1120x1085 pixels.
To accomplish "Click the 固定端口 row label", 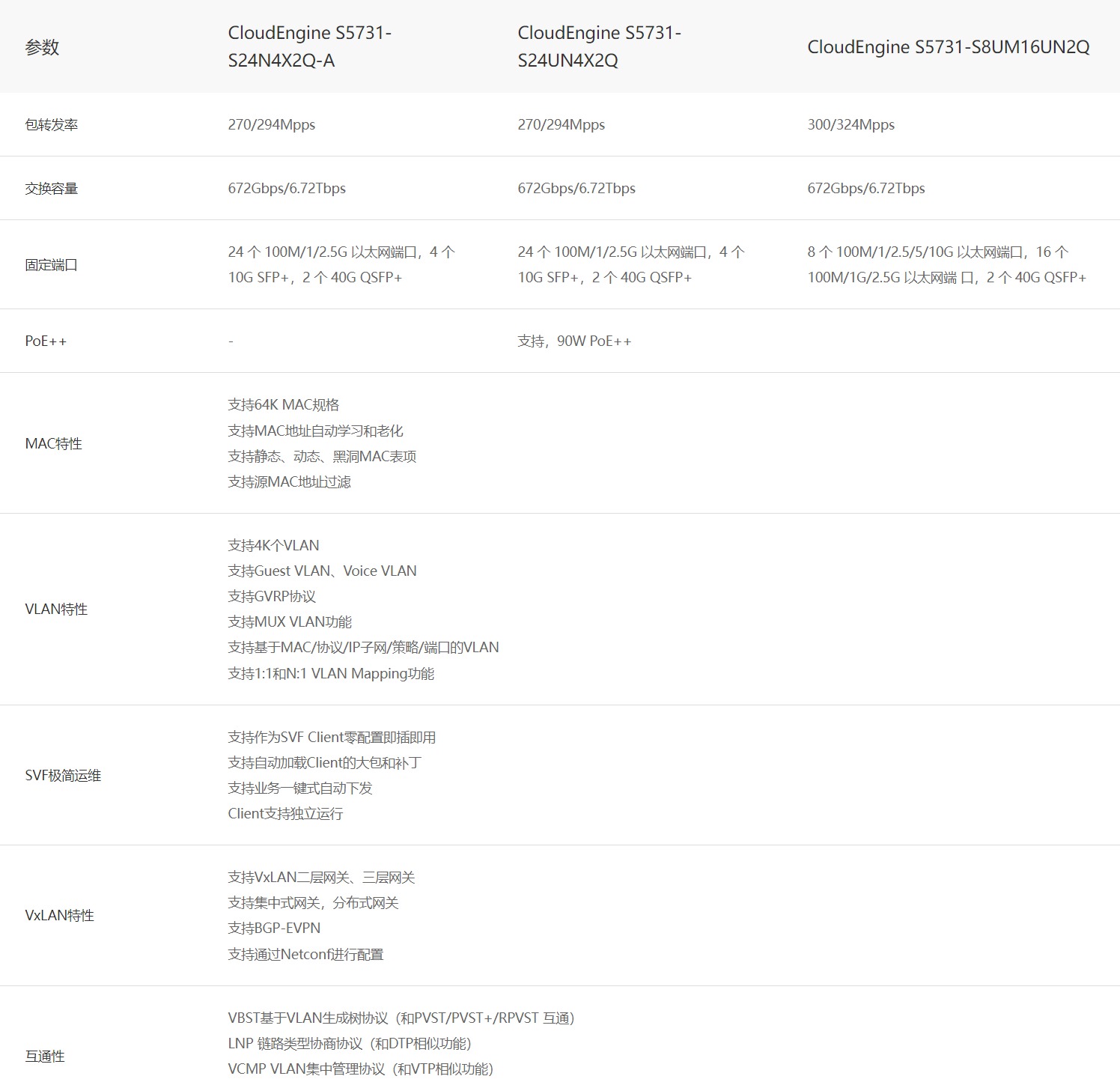I will click(52, 265).
